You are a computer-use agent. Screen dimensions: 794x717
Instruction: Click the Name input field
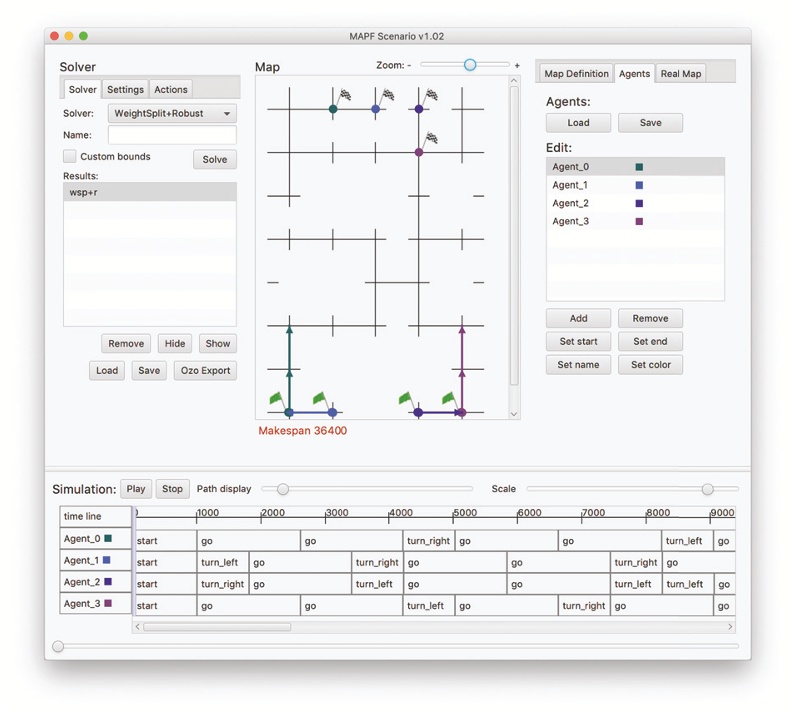pyautogui.click(x=172, y=135)
